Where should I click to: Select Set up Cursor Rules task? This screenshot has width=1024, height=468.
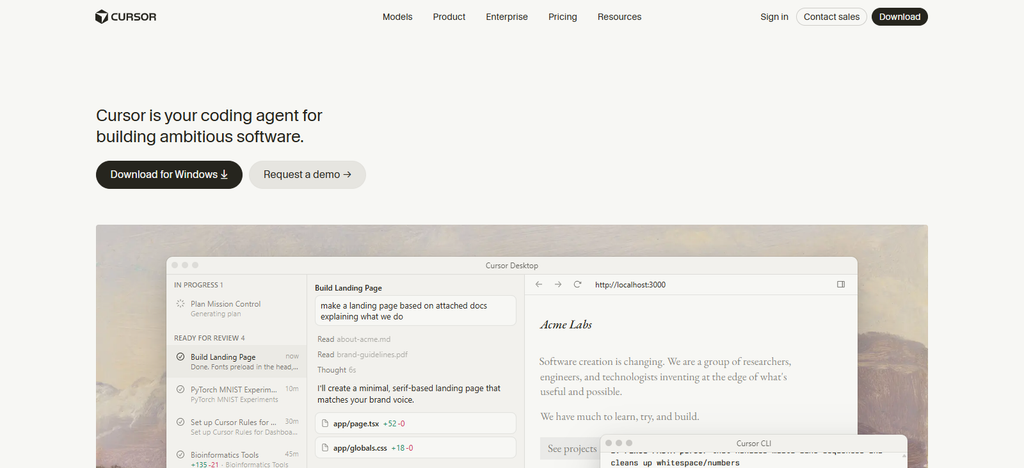[x=236, y=427]
